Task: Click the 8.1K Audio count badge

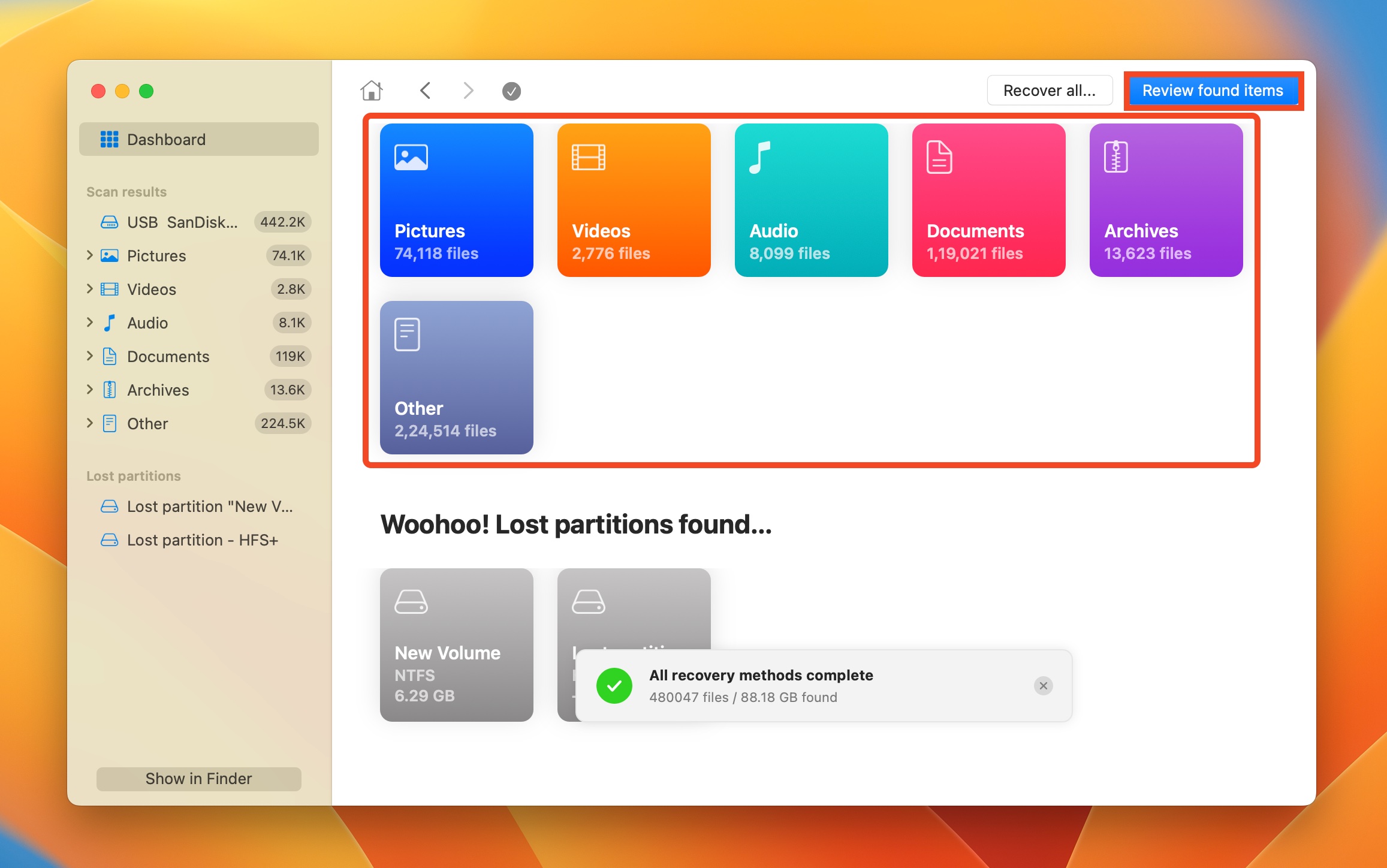Action: pos(292,323)
